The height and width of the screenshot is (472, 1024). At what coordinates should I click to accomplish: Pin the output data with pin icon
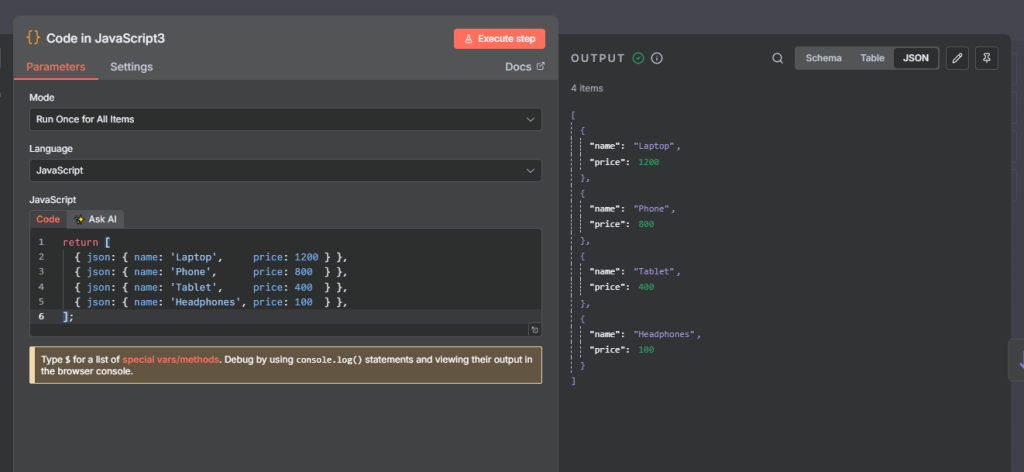pyautogui.click(x=986, y=58)
